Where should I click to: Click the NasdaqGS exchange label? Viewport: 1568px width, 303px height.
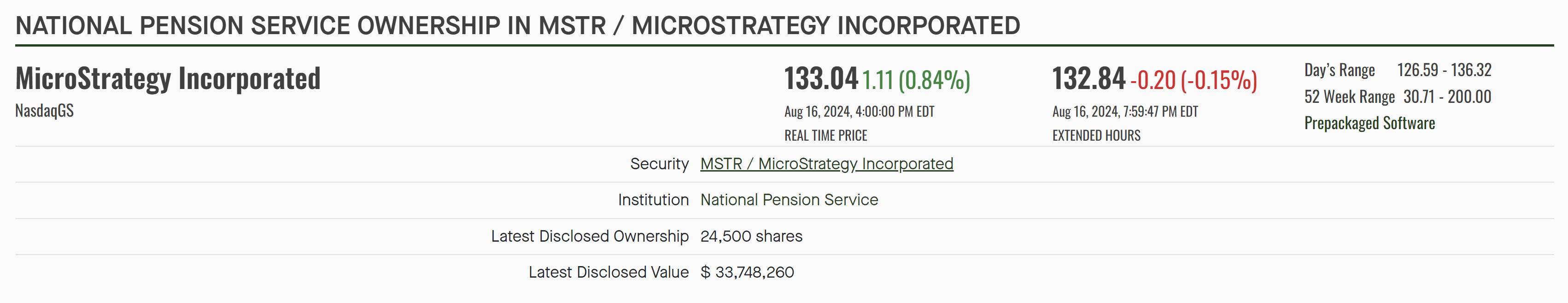tap(44, 110)
